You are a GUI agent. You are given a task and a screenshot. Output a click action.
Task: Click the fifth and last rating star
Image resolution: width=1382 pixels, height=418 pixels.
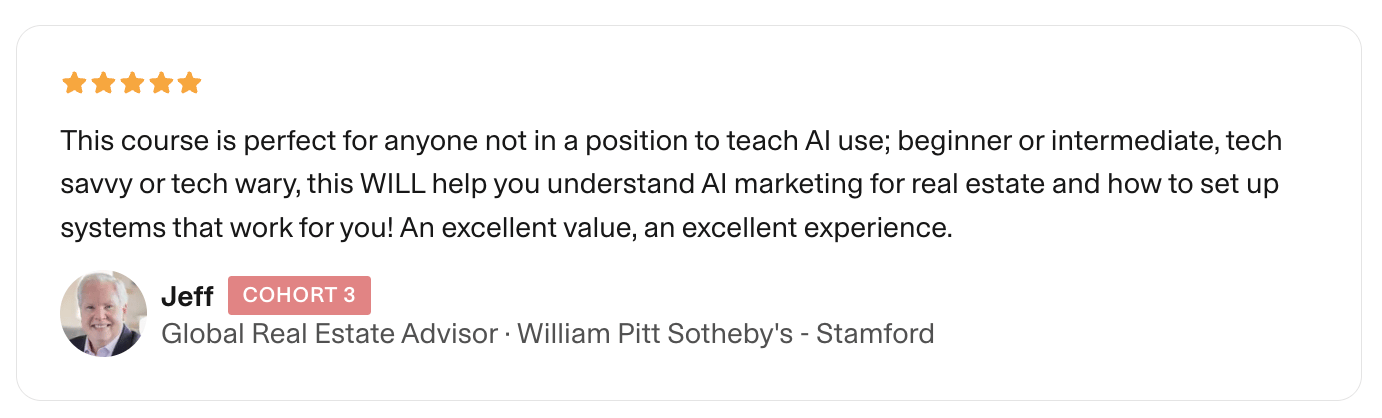tap(189, 83)
